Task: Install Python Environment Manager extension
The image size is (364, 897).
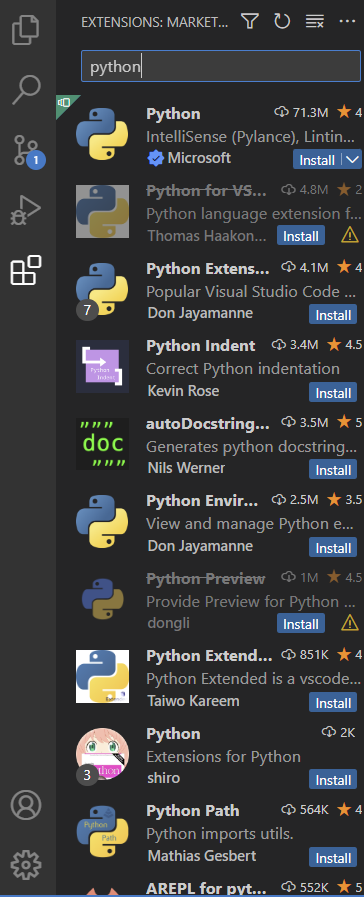Action: (333, 547)
